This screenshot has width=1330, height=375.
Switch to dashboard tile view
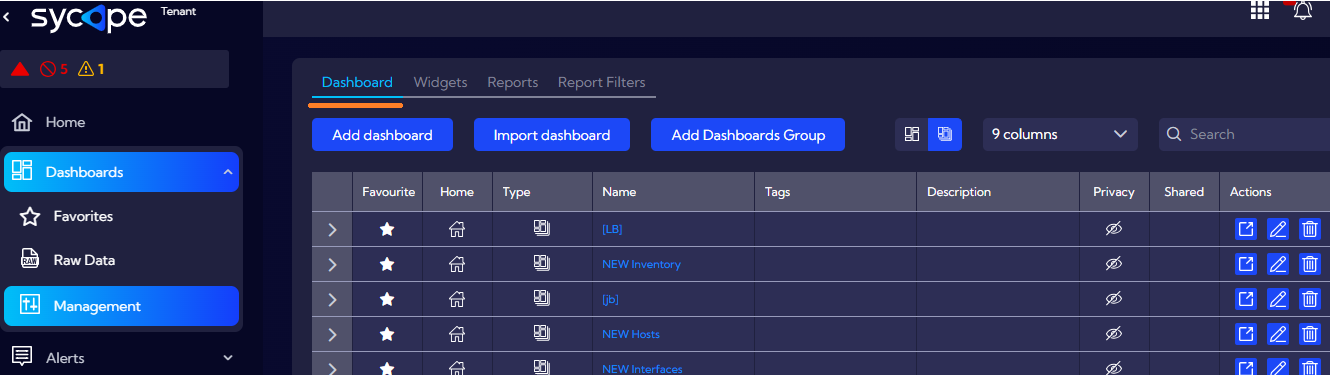coord(911,134)
